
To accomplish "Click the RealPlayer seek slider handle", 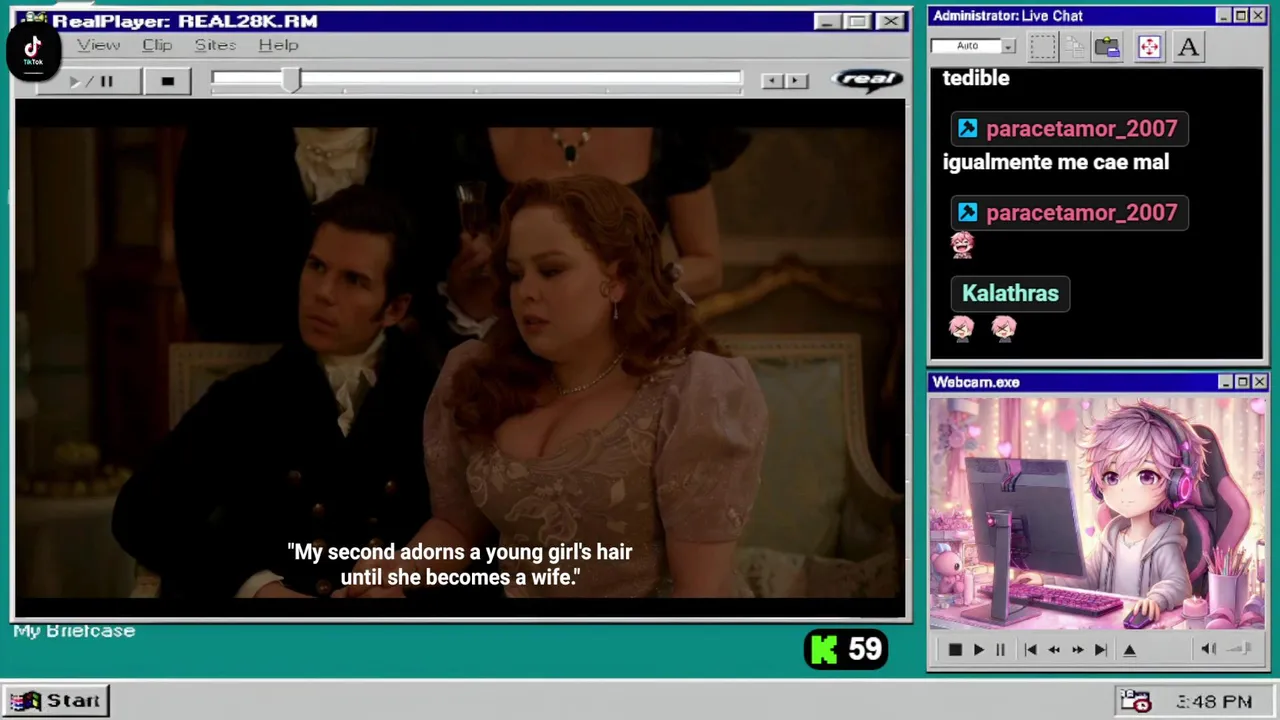I will coord(291,81).
